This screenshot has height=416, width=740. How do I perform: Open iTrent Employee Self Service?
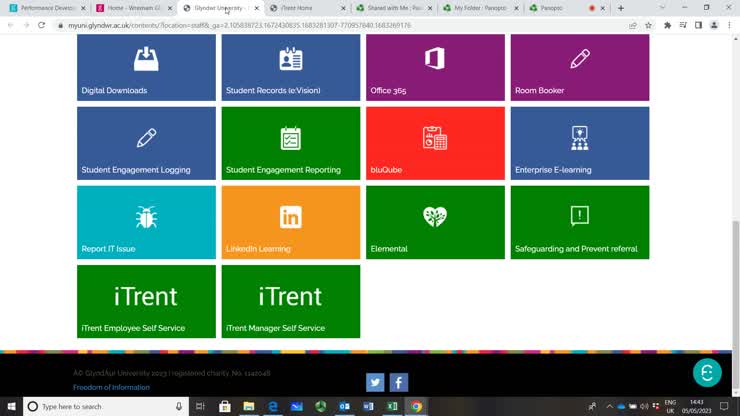pos(146,301)
